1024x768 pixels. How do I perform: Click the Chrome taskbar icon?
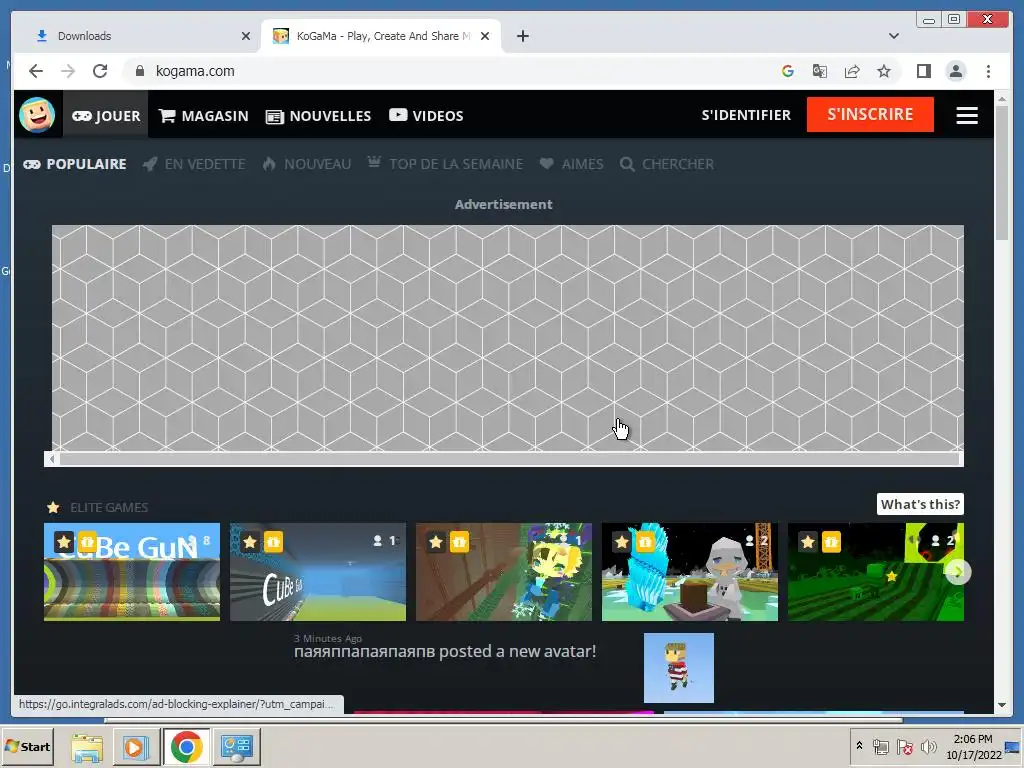click(187, 746)
